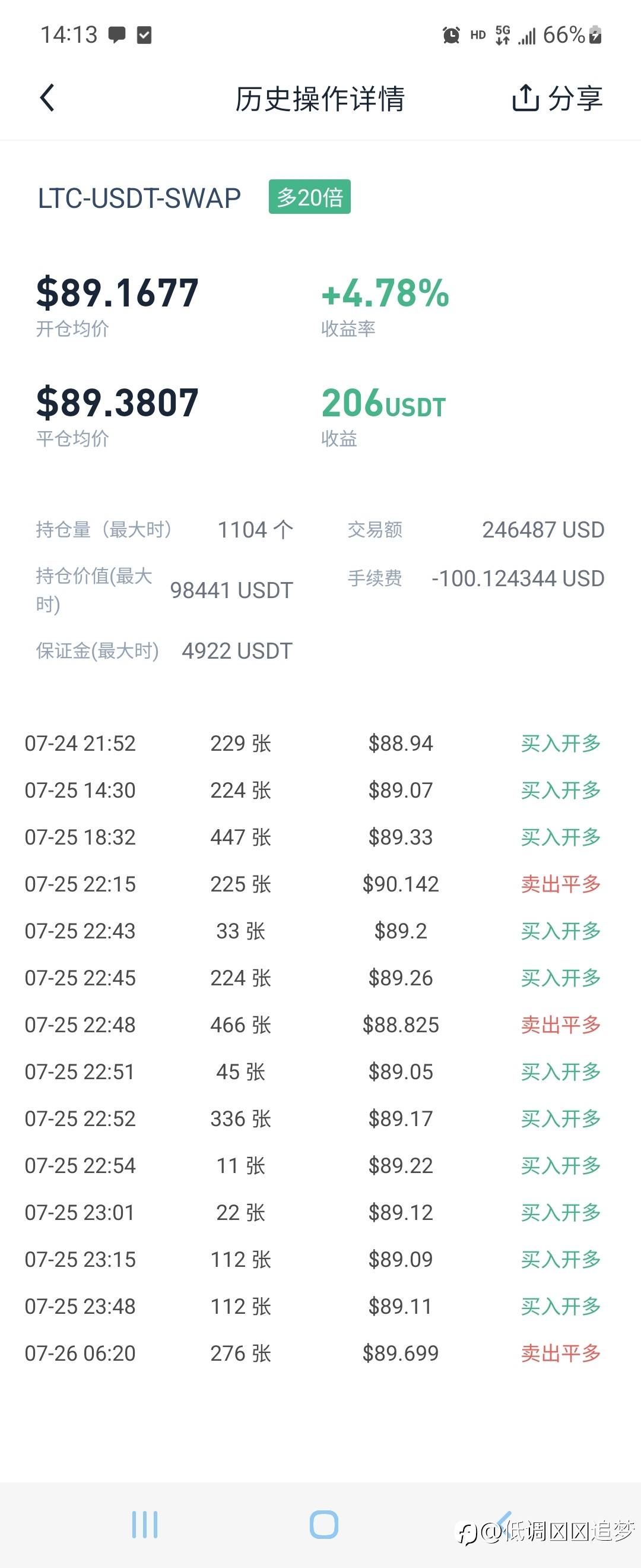
Task: Tap the back arrow icon
Action: coord(47,98)
